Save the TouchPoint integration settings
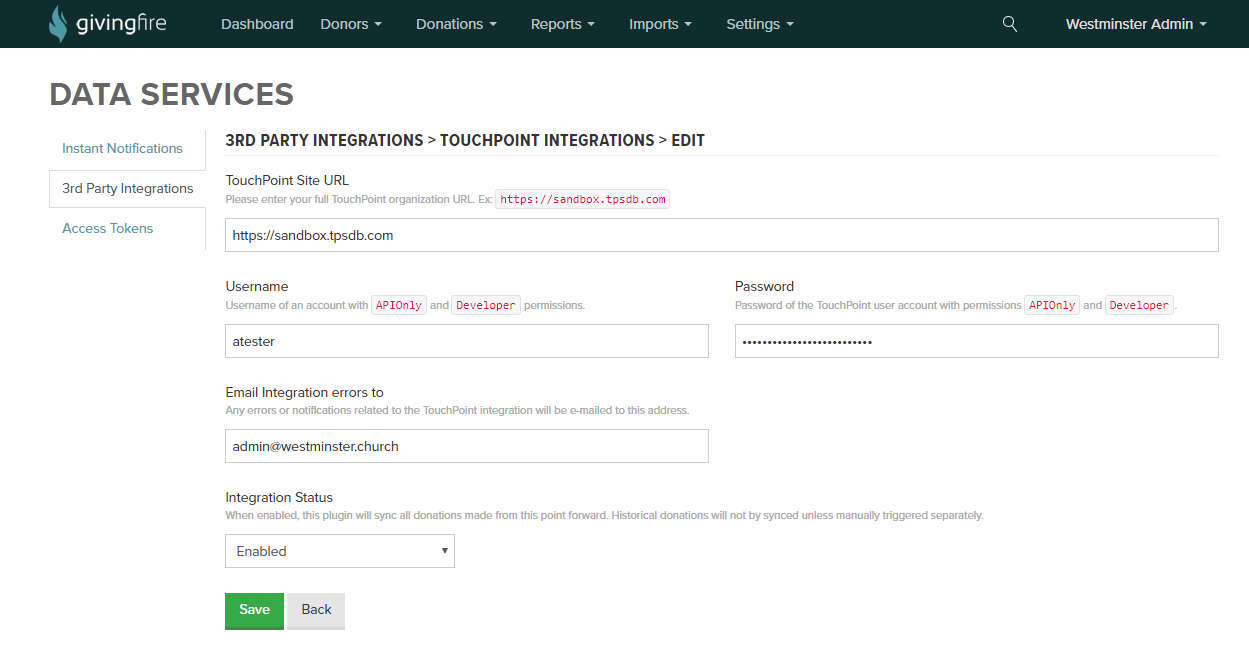1249x670 pixels. point(254,610)
